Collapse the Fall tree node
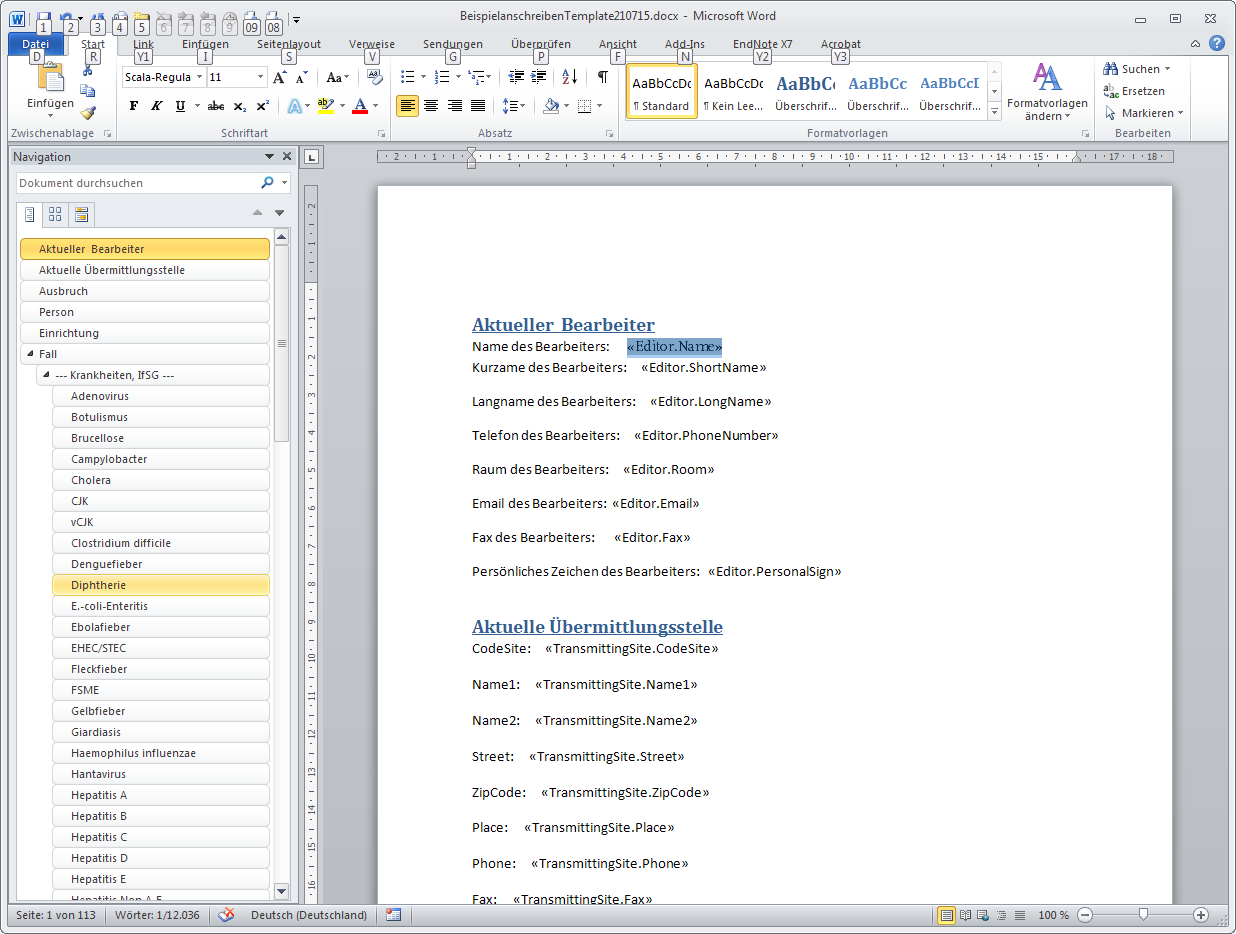The width and height of the screenshot is (1236, 934). click(x=30, y=354)
